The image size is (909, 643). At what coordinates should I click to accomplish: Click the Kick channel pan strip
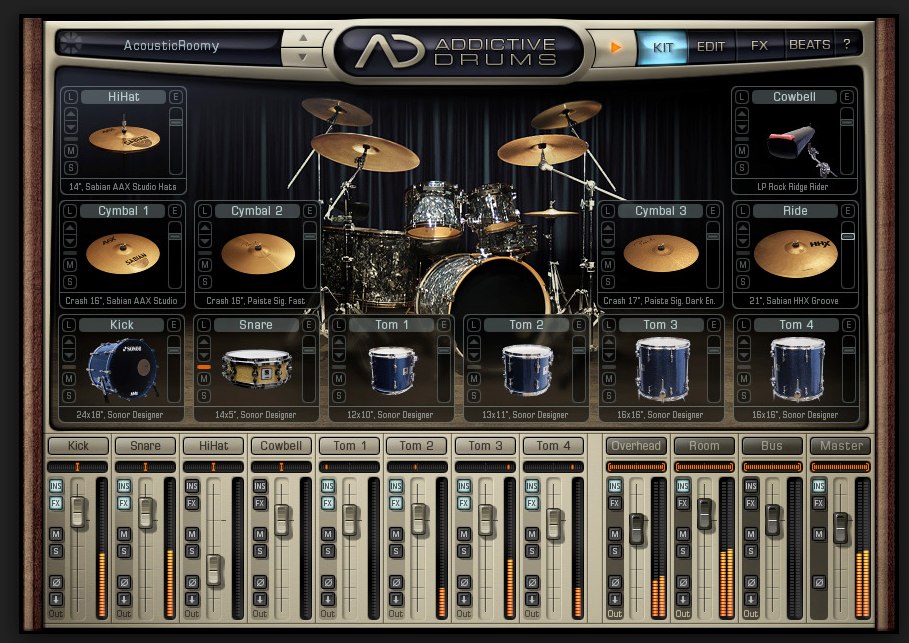pos(77,467)
